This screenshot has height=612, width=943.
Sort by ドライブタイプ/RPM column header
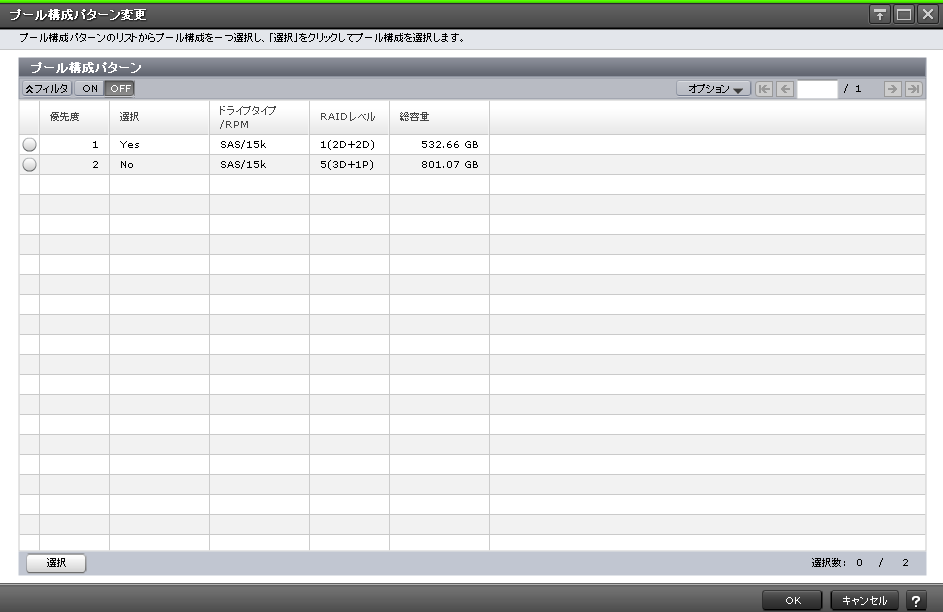(259, 117)
